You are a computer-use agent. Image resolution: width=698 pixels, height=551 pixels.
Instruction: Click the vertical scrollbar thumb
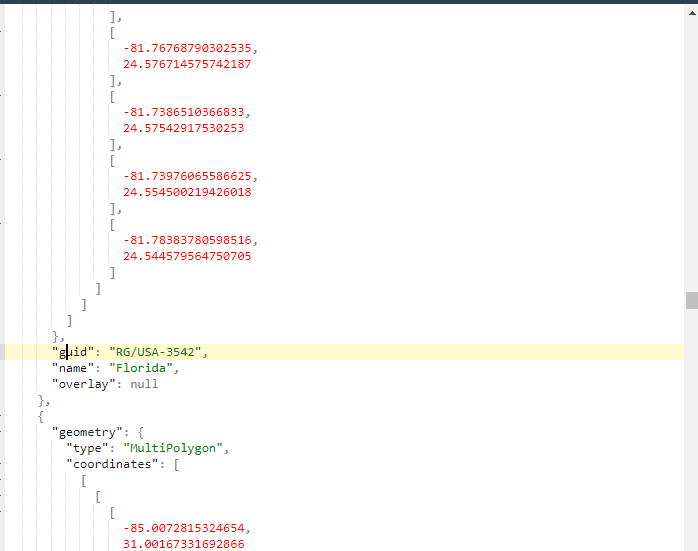(x=692, y=300)
